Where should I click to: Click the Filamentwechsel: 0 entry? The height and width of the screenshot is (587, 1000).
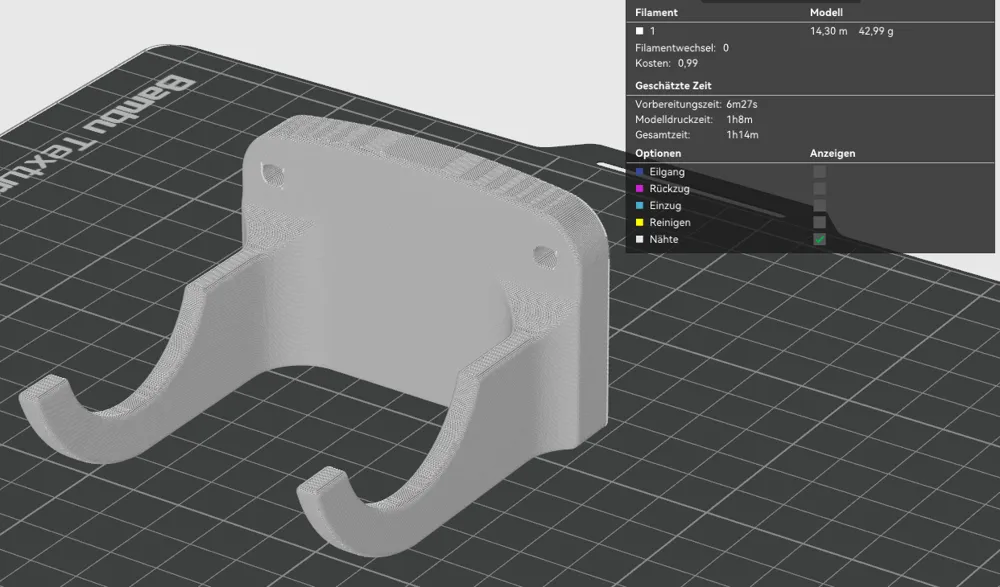(682, 48)
